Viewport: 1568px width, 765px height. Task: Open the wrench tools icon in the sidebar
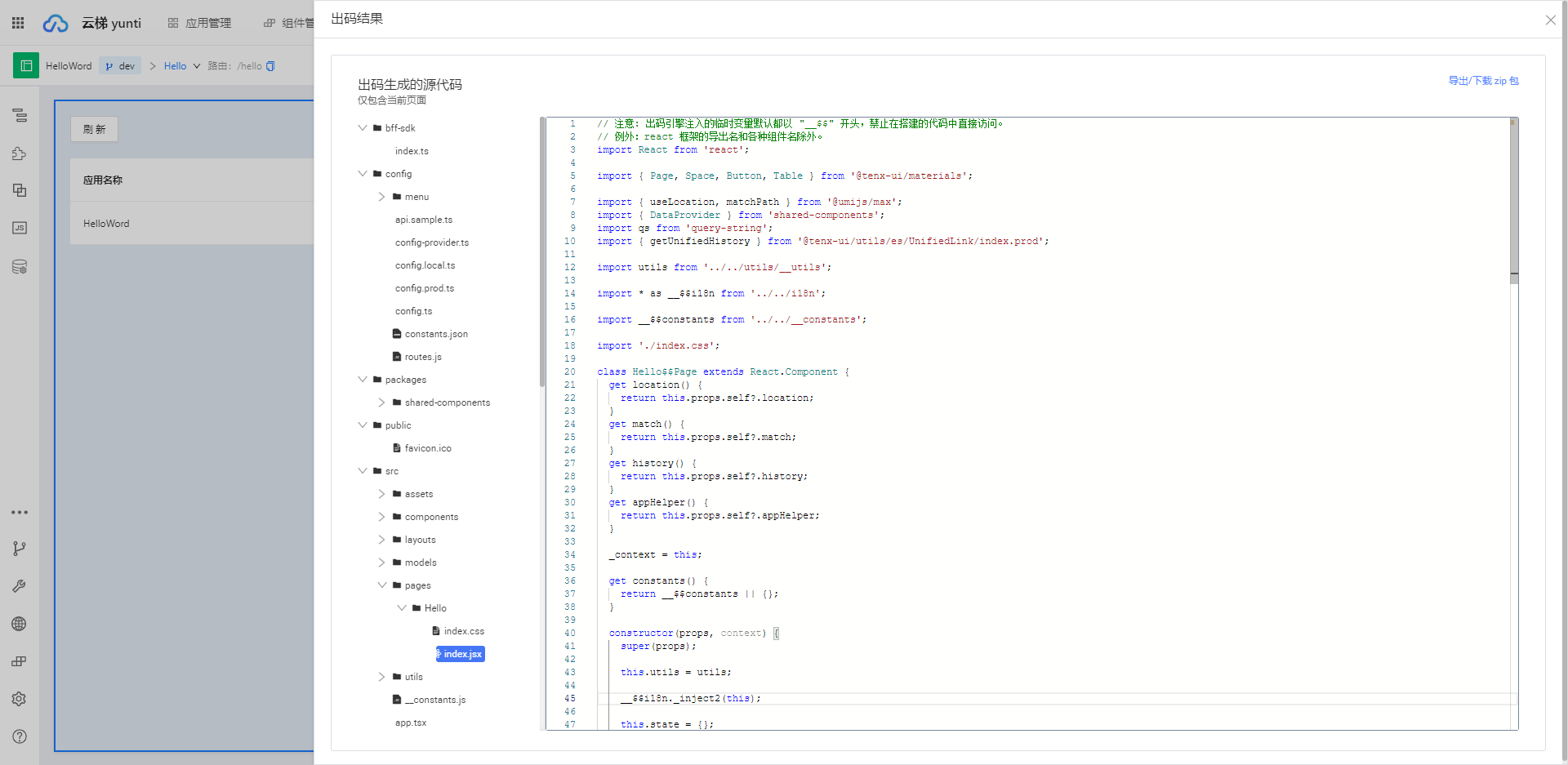(20, 586)
